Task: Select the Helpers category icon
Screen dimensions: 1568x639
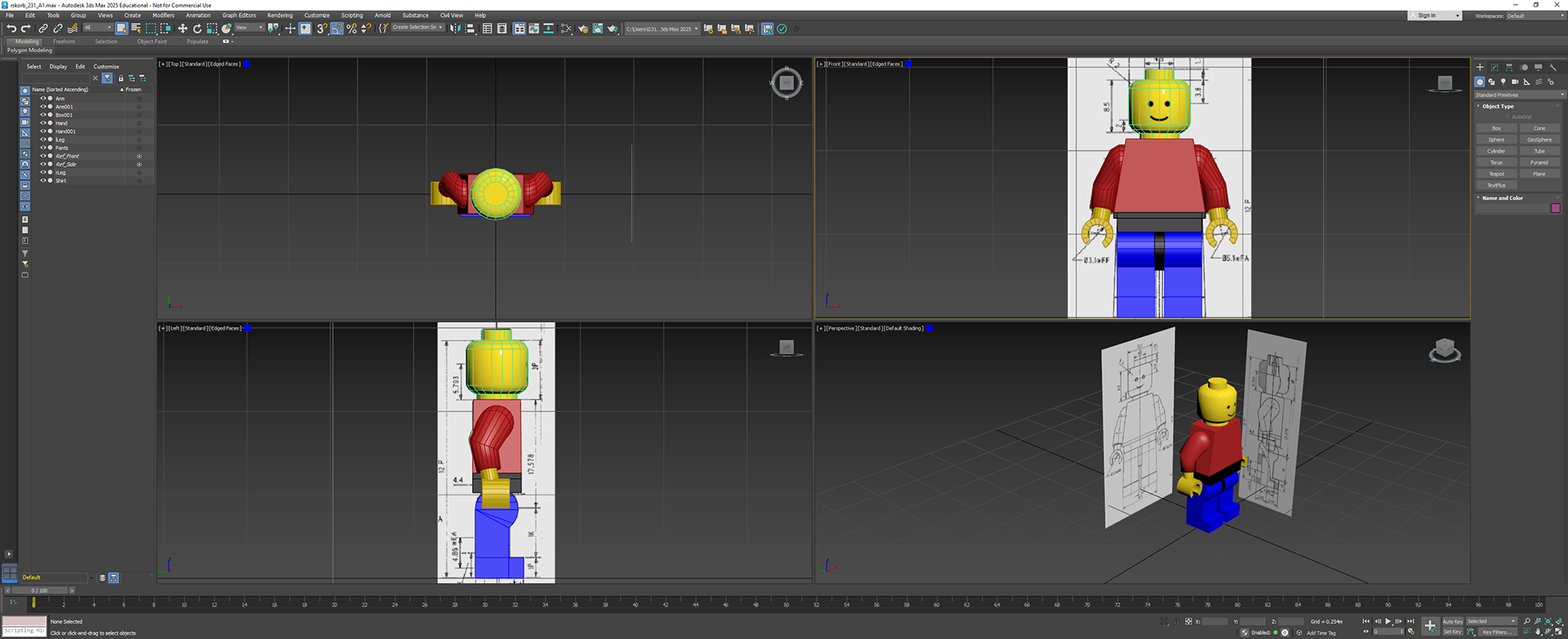Action: 1527,82
